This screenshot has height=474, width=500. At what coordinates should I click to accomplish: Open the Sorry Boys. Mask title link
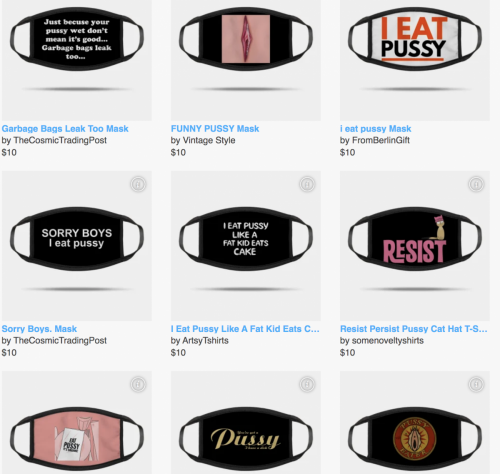[39, 329]
